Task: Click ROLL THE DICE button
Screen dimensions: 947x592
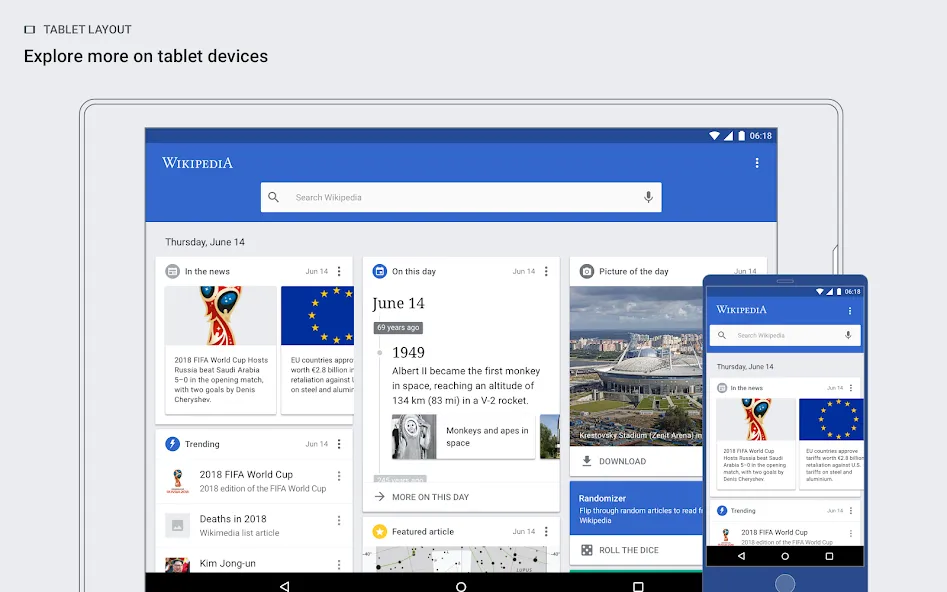Action: [629, 550]
